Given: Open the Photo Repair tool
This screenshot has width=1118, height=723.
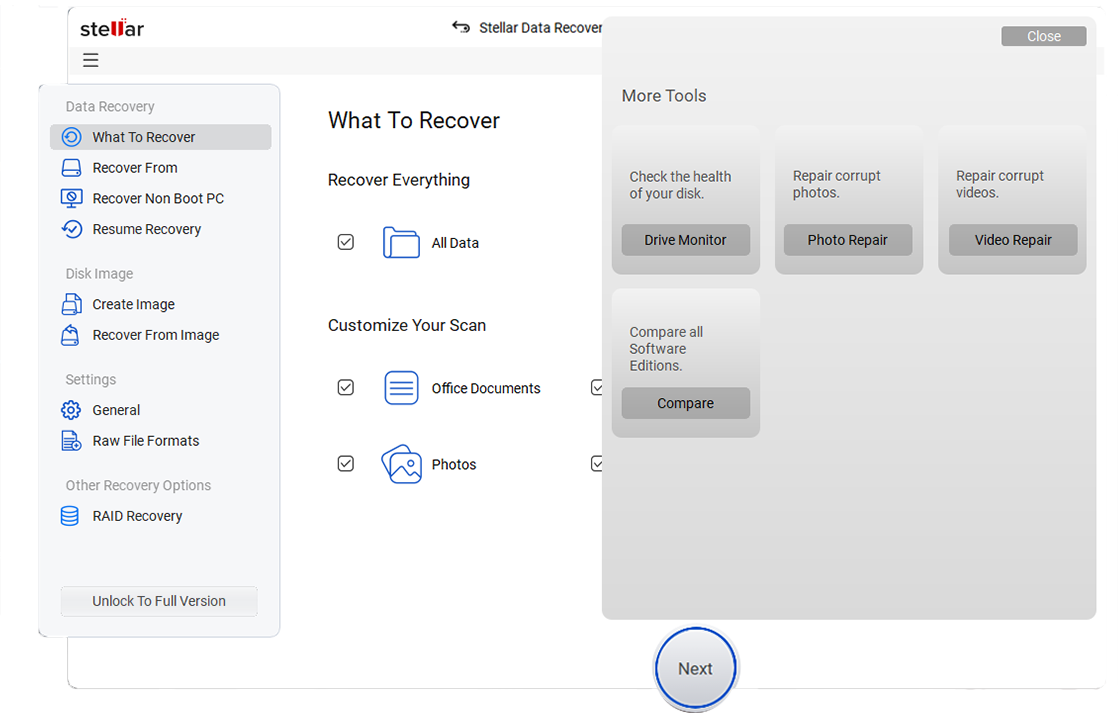Looking at the screenshot, I should point(848,240).
